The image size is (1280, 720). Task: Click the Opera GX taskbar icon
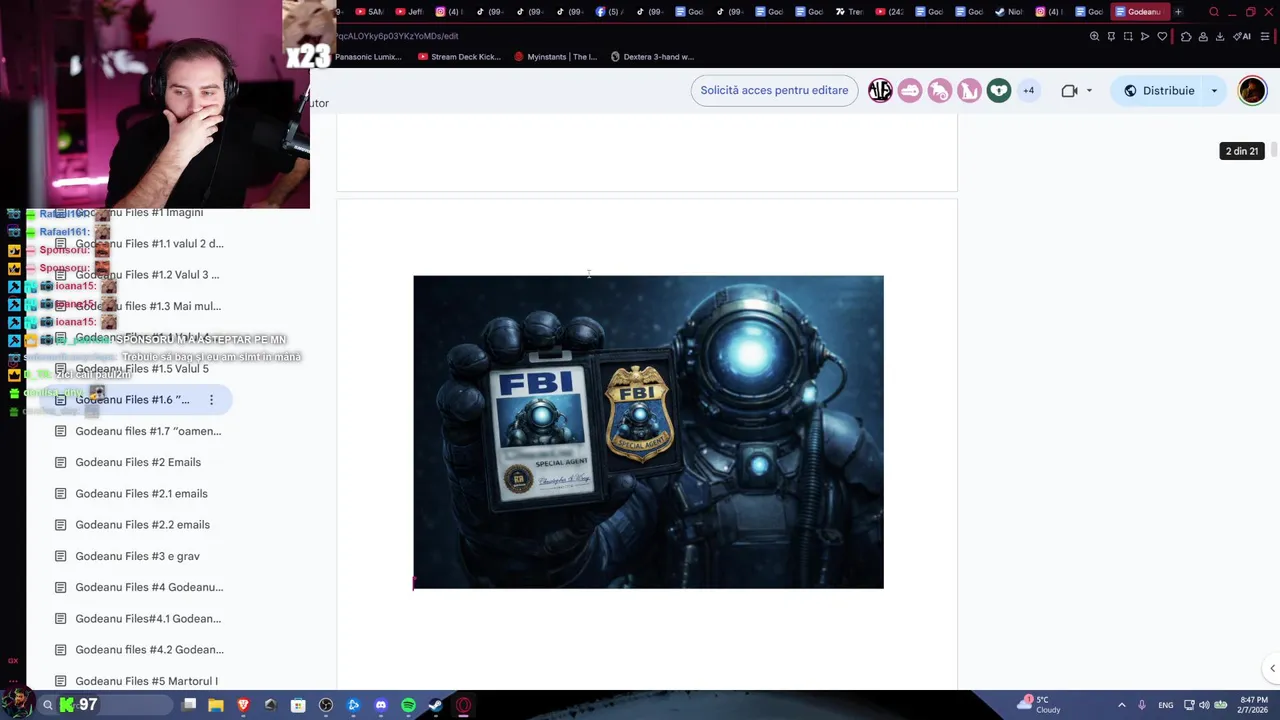[463, 705]
